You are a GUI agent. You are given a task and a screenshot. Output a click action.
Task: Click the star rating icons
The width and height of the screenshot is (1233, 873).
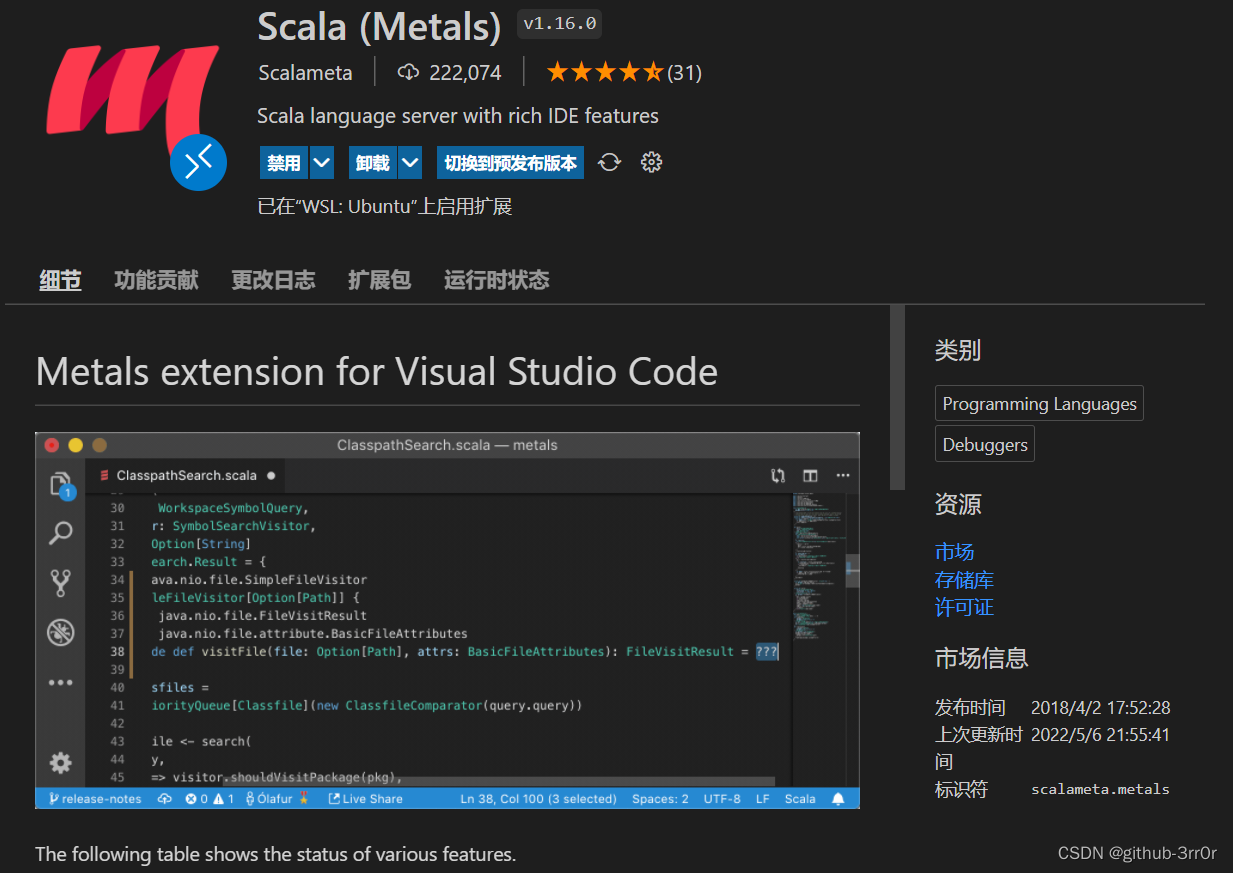pos(604,72)
